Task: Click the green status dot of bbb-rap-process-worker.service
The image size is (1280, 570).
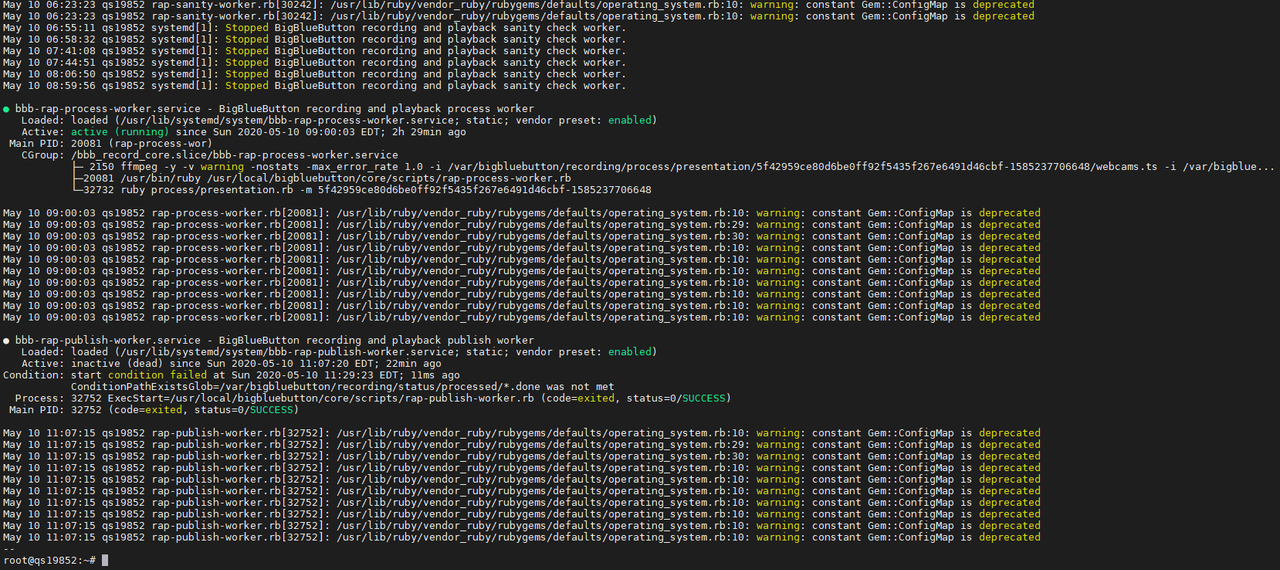Action: (6, 109)
